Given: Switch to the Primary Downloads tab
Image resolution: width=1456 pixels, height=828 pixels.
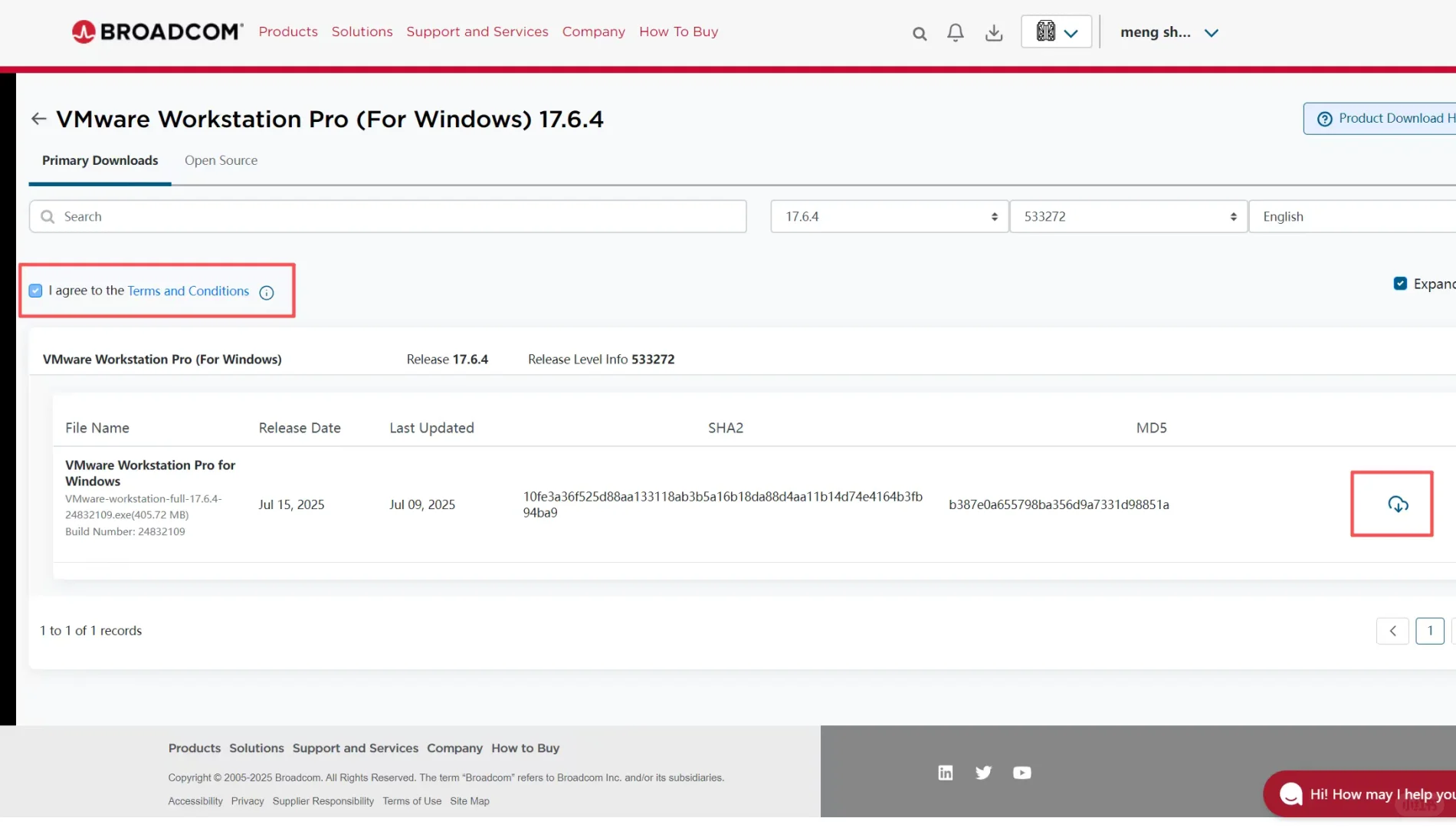Looking at the screenshot, I should (x=100, y=160).
